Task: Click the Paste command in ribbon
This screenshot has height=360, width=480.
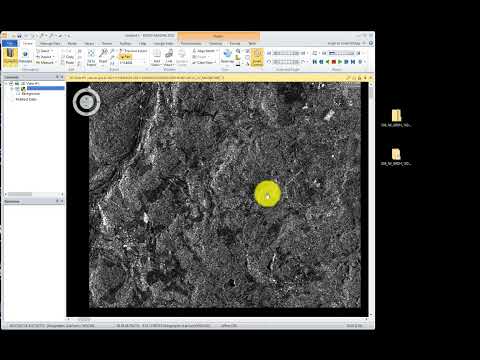Action: 68,62
